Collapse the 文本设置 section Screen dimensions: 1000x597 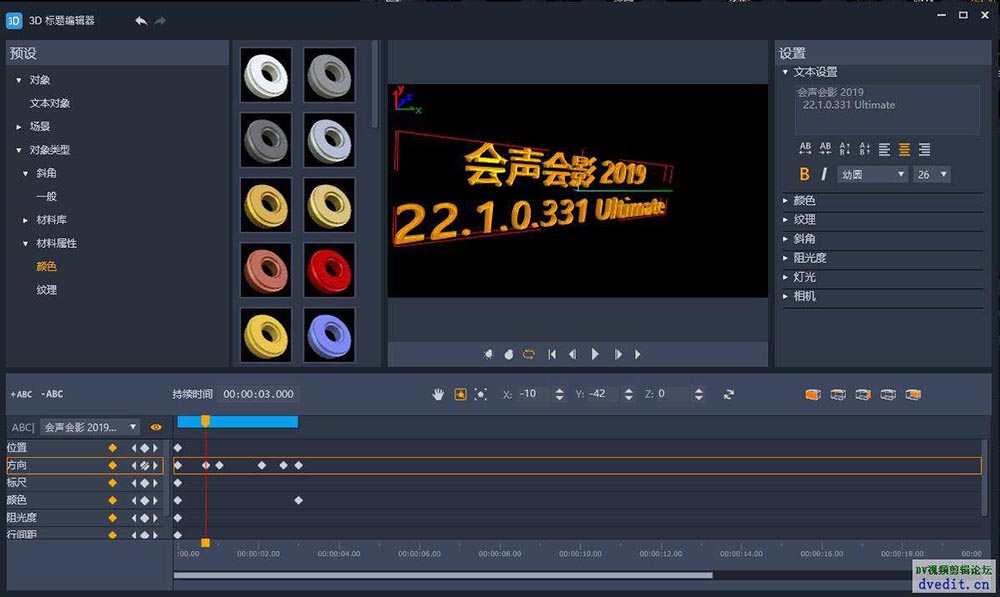[785, 72]
